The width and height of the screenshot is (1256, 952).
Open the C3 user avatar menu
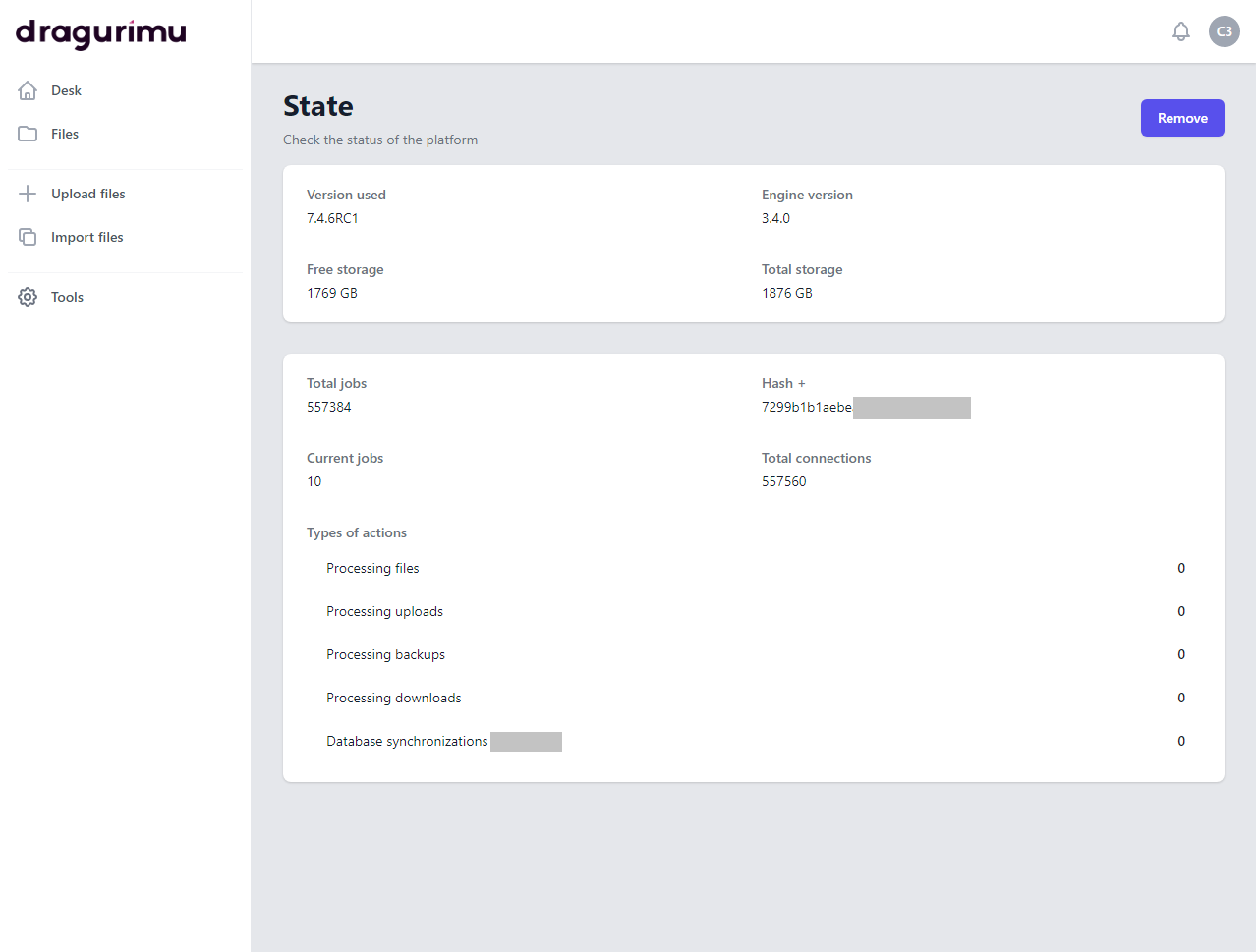coord(1225,31)
